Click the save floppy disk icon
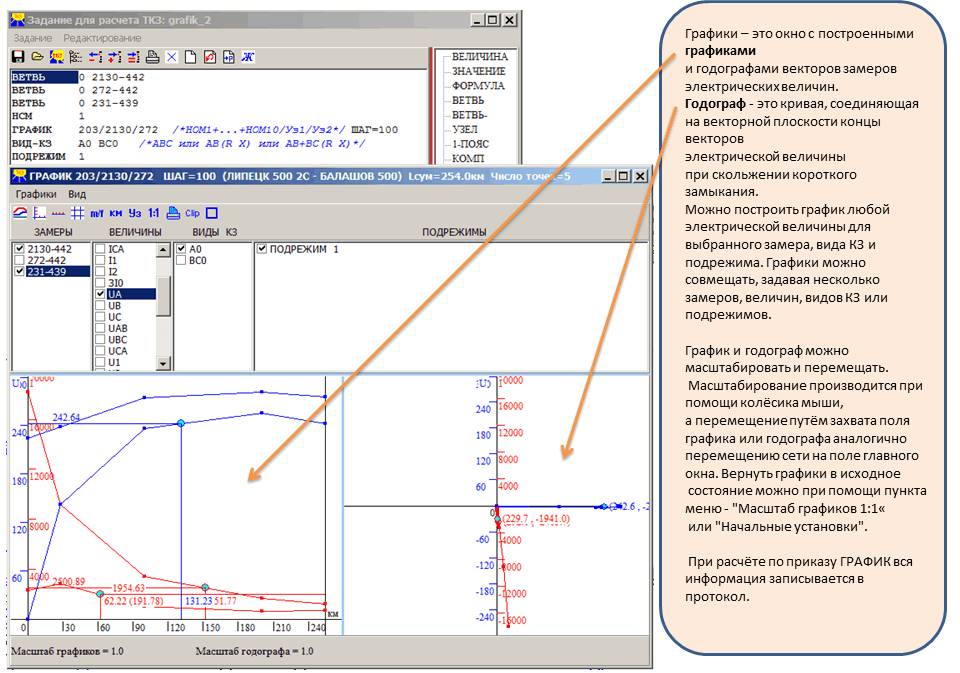This screenshot has width=960, height=673. 18,57
